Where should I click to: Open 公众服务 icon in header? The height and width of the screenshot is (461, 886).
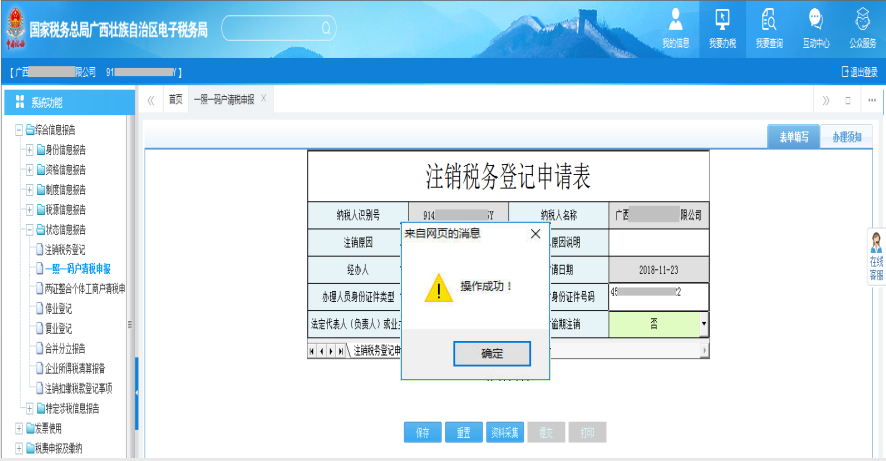point(862,20)
